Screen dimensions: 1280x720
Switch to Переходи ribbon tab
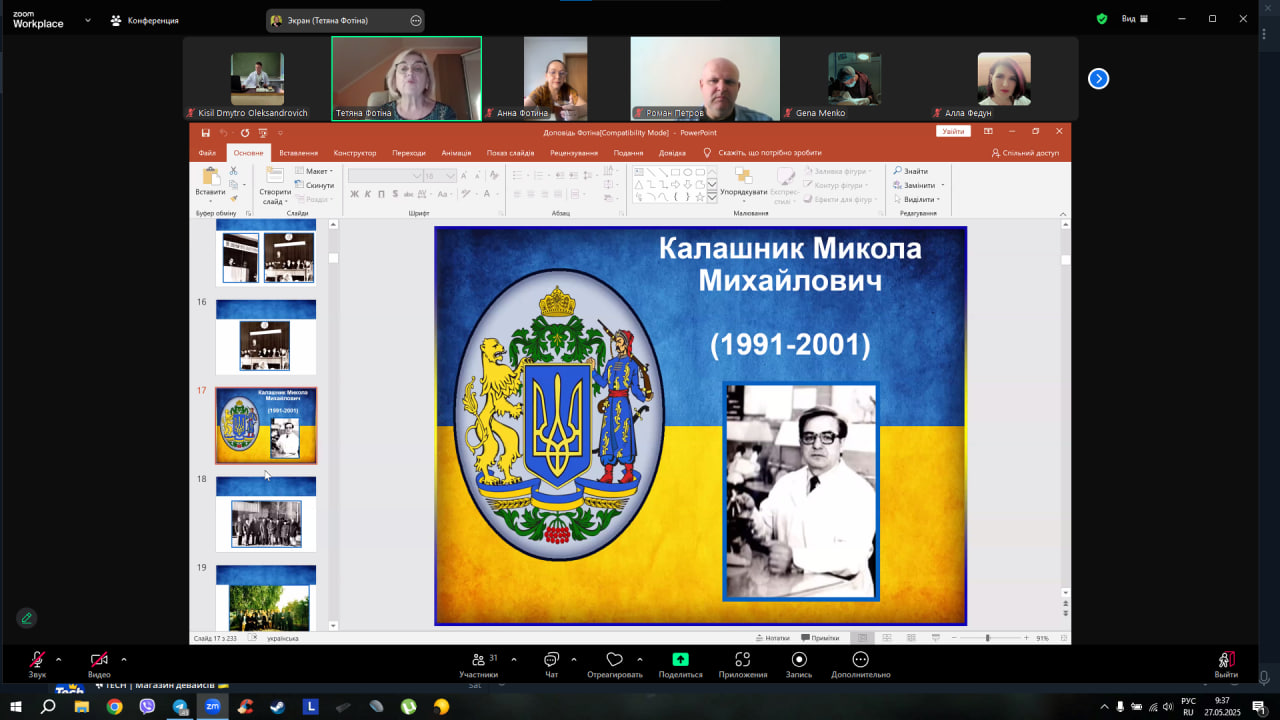[x=409, y=153]
